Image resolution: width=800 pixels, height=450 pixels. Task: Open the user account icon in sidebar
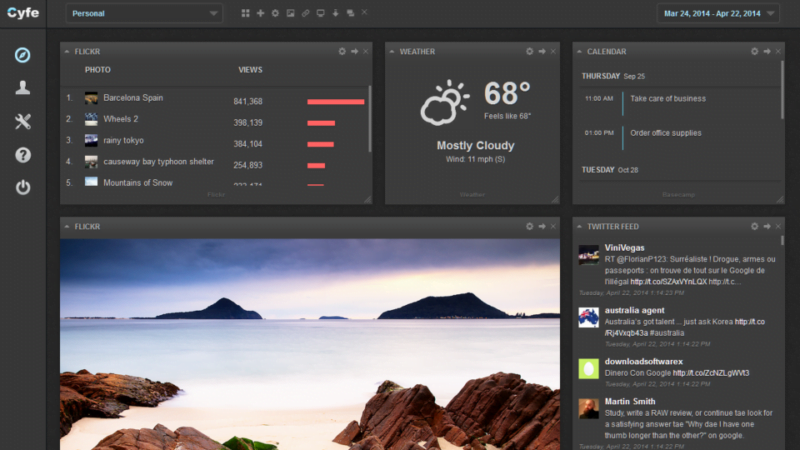click(x=22, y=88)
